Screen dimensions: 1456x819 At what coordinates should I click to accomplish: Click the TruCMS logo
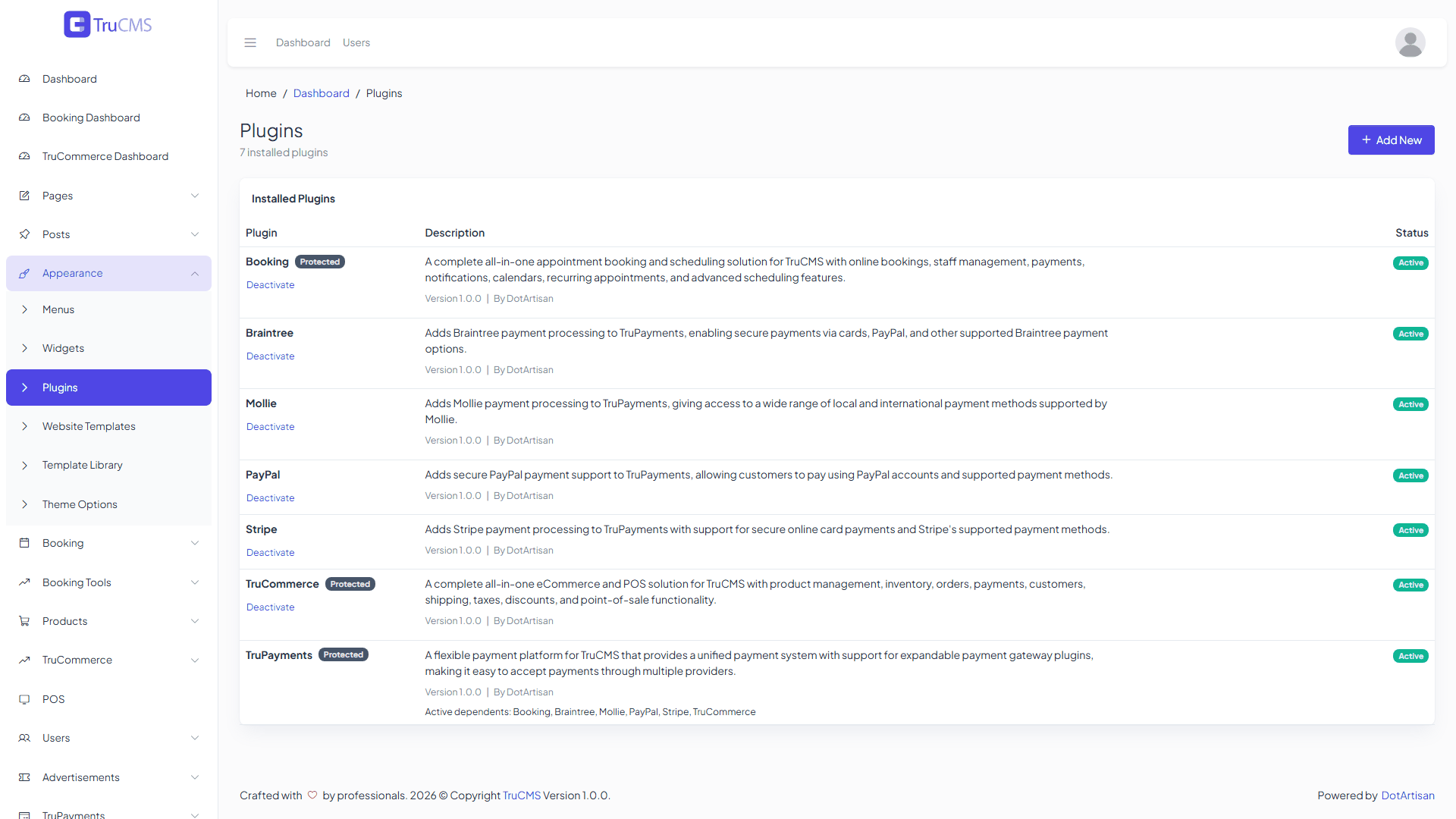pyautogui.click(x=108, y=25)
